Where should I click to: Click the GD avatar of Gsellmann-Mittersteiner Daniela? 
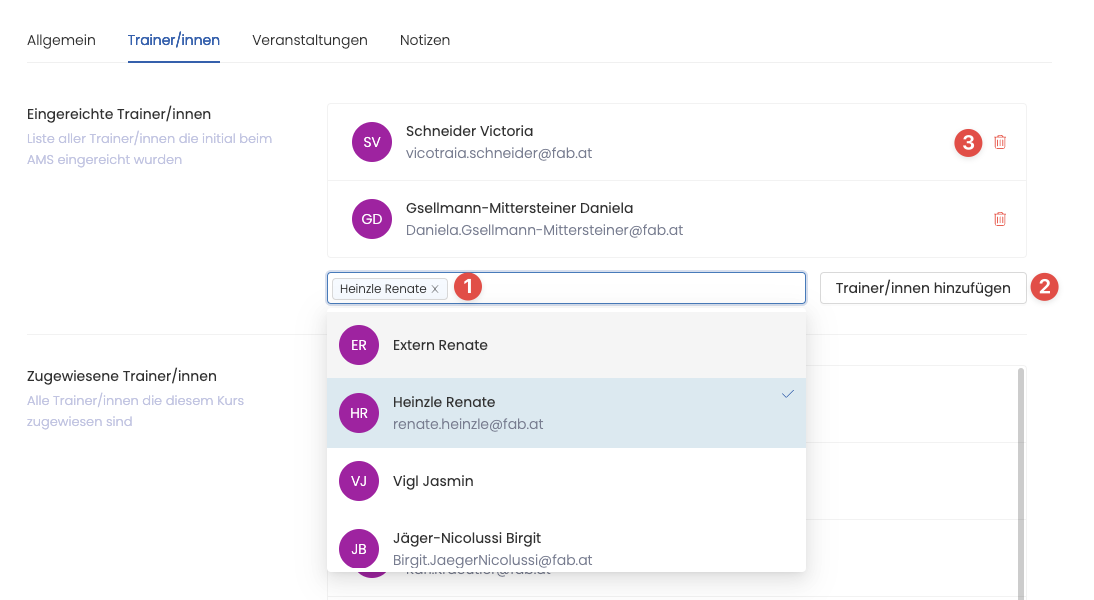point(371,219)
